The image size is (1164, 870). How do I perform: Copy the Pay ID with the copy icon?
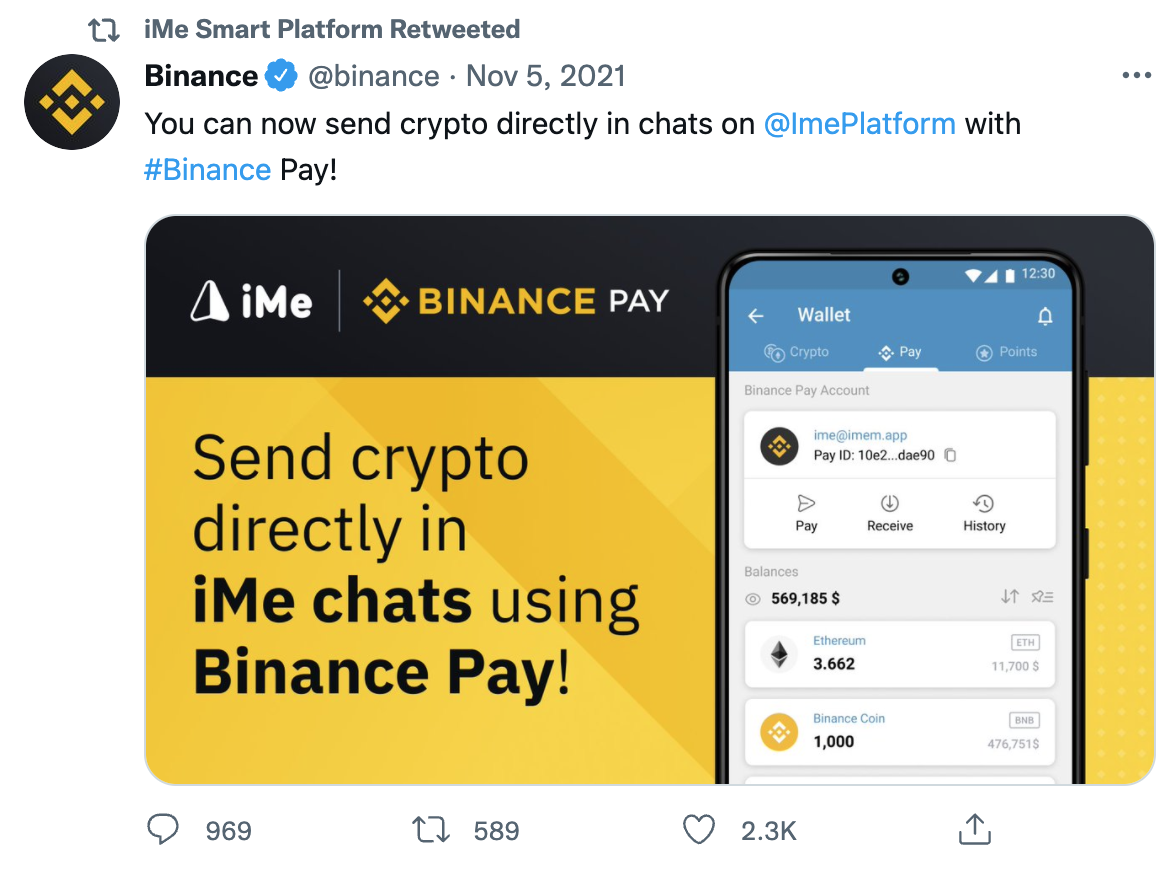click(x=950, y=453)
